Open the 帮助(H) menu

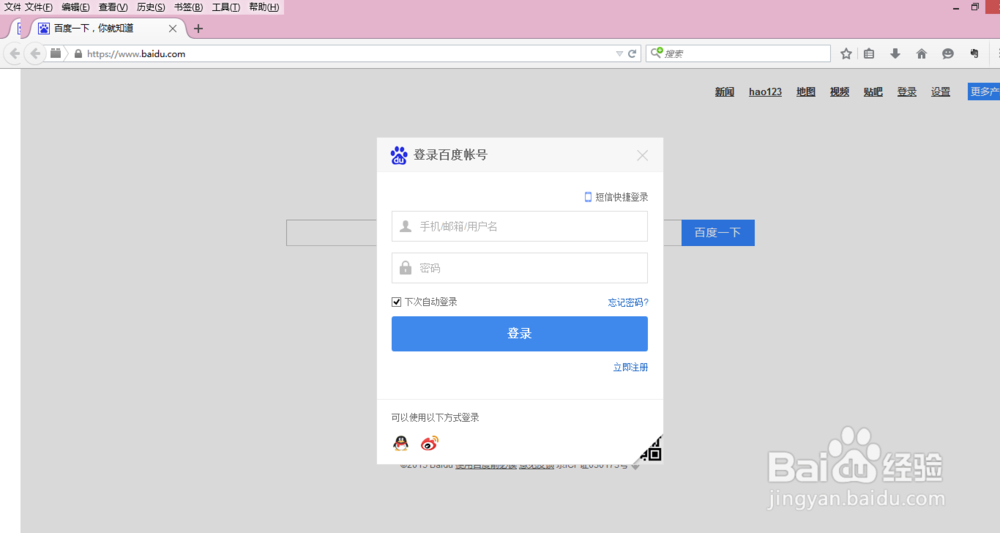[x=263, y=7]
